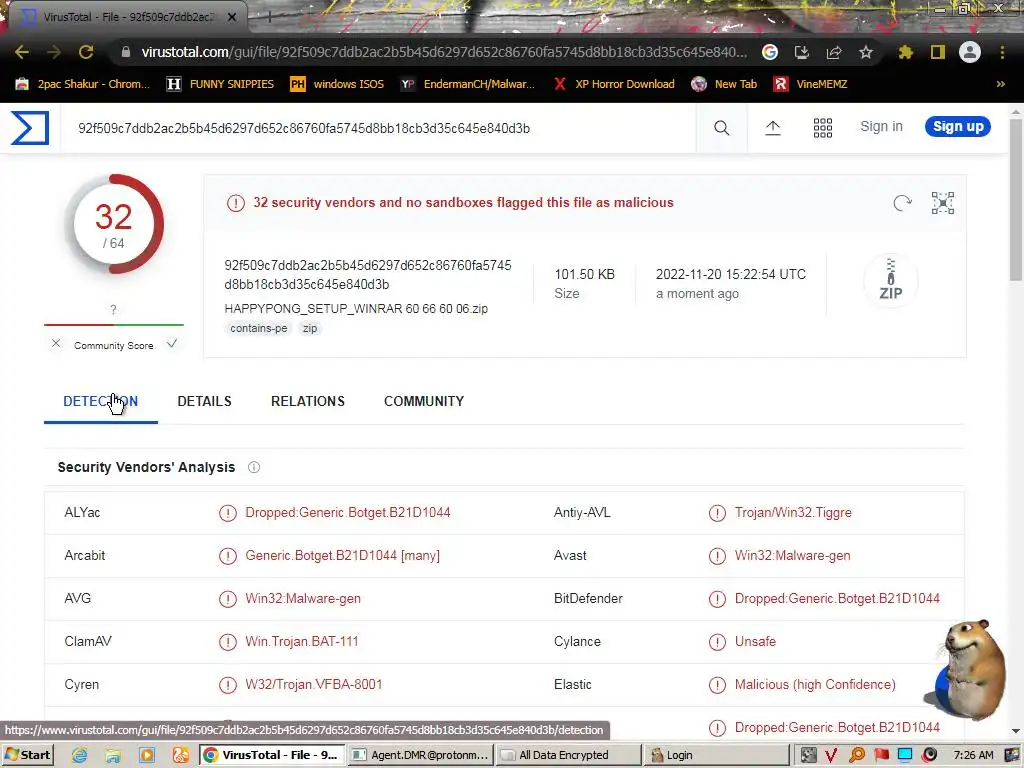This screenshot has width=1024, height=768.
Task: Click the ALYac result Dropped:Generic.Botget.B21D1044
Action: 347,513
